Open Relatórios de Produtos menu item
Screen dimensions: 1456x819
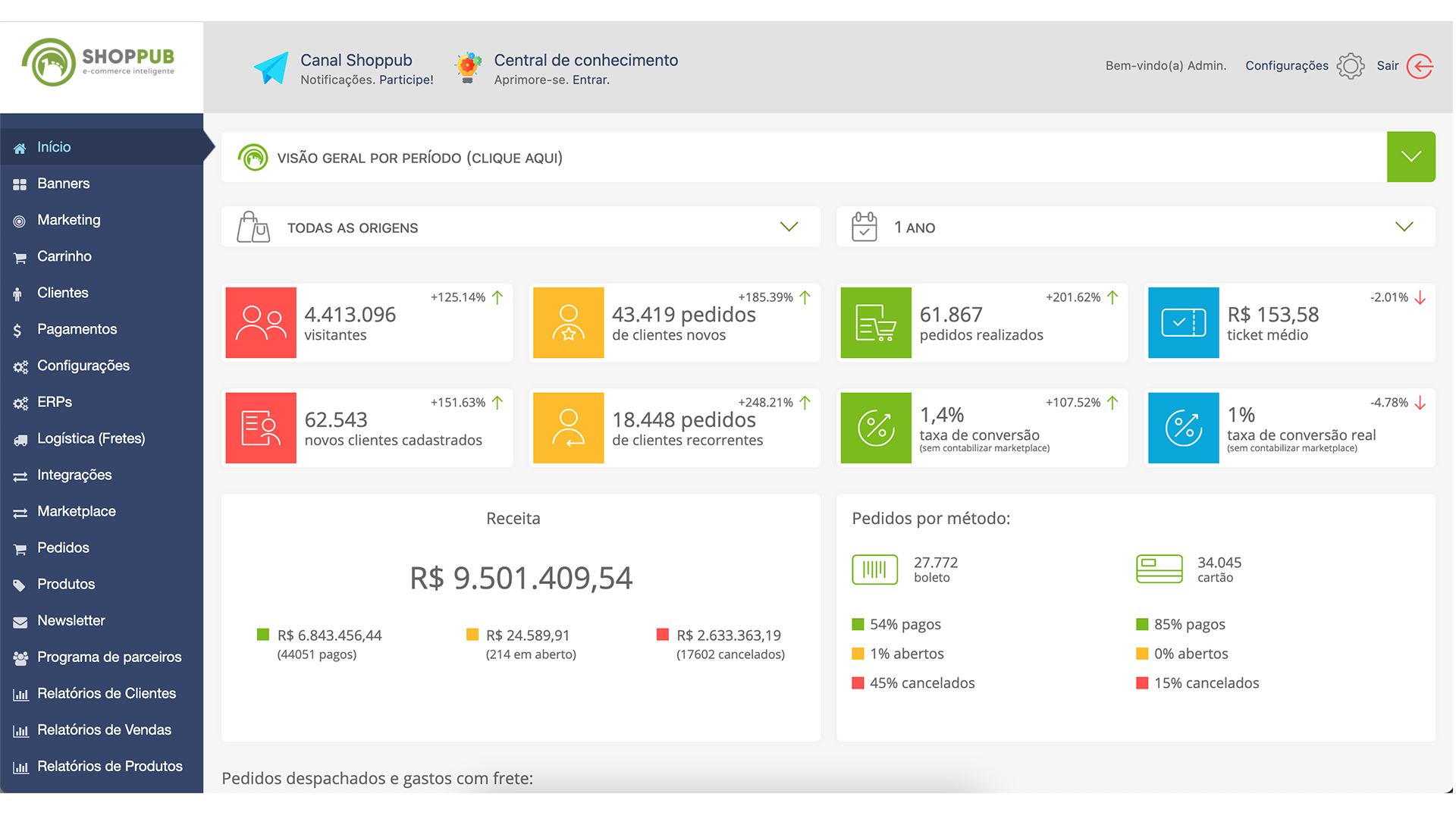pyautogui.click(x=102, y=766)
